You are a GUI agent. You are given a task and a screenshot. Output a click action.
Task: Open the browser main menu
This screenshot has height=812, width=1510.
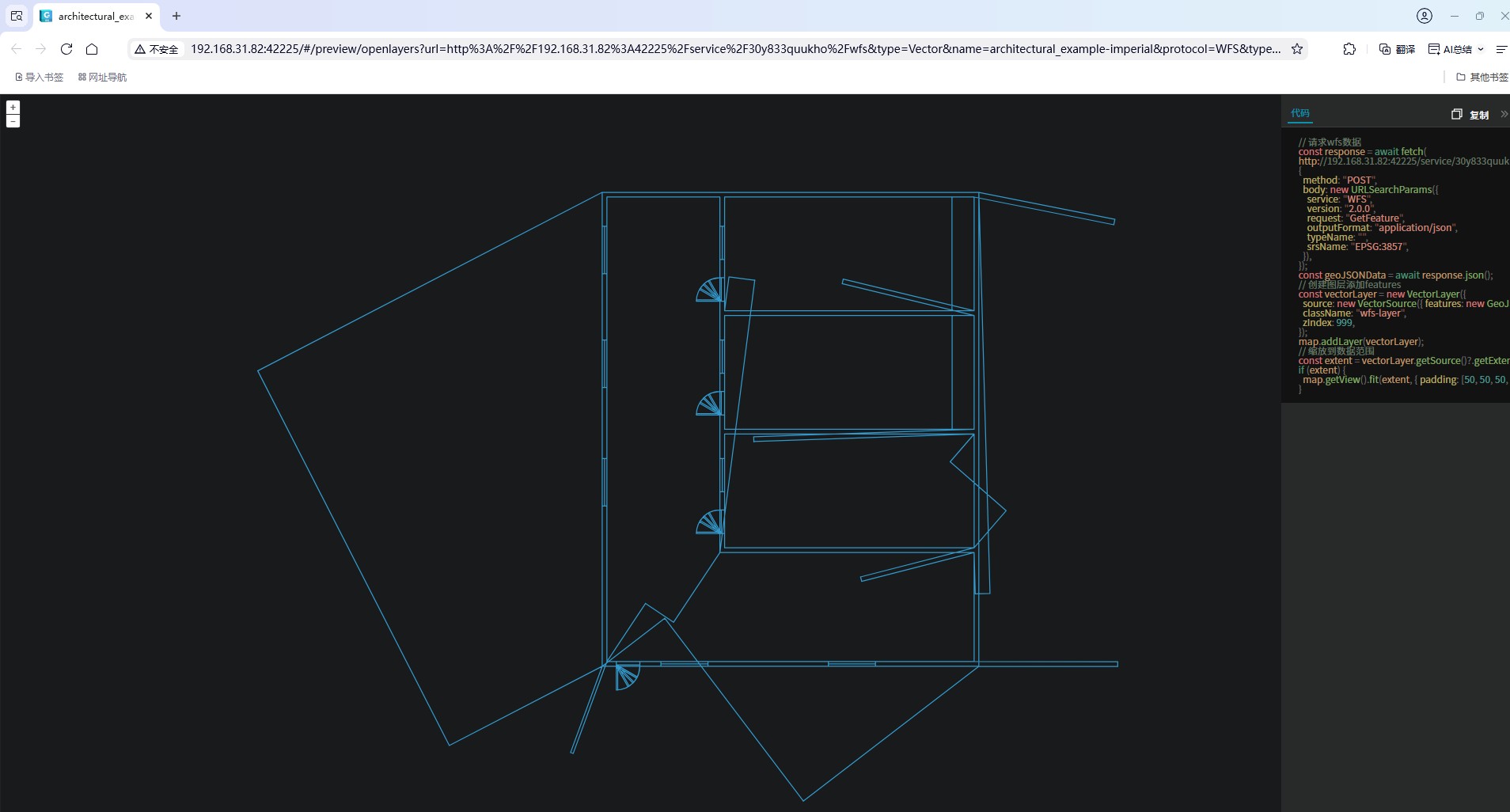coord(1501,49)
